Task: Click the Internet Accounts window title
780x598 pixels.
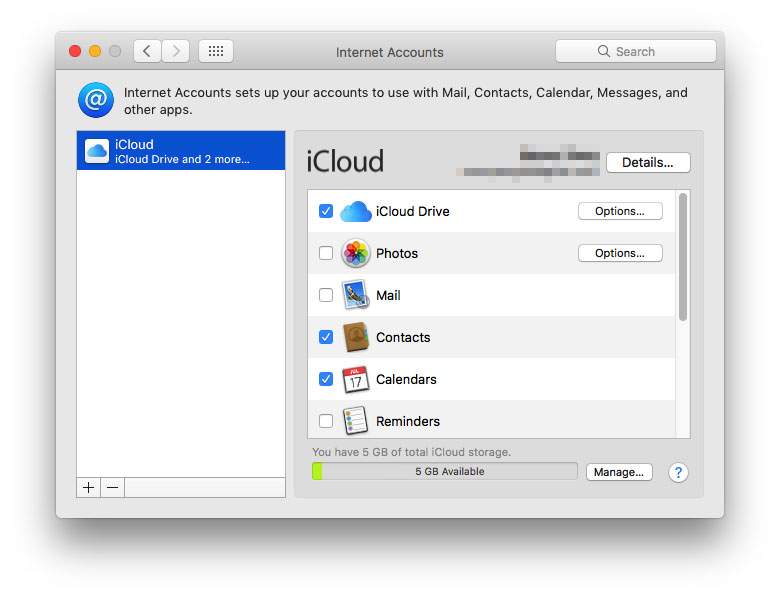Action: 390,52
